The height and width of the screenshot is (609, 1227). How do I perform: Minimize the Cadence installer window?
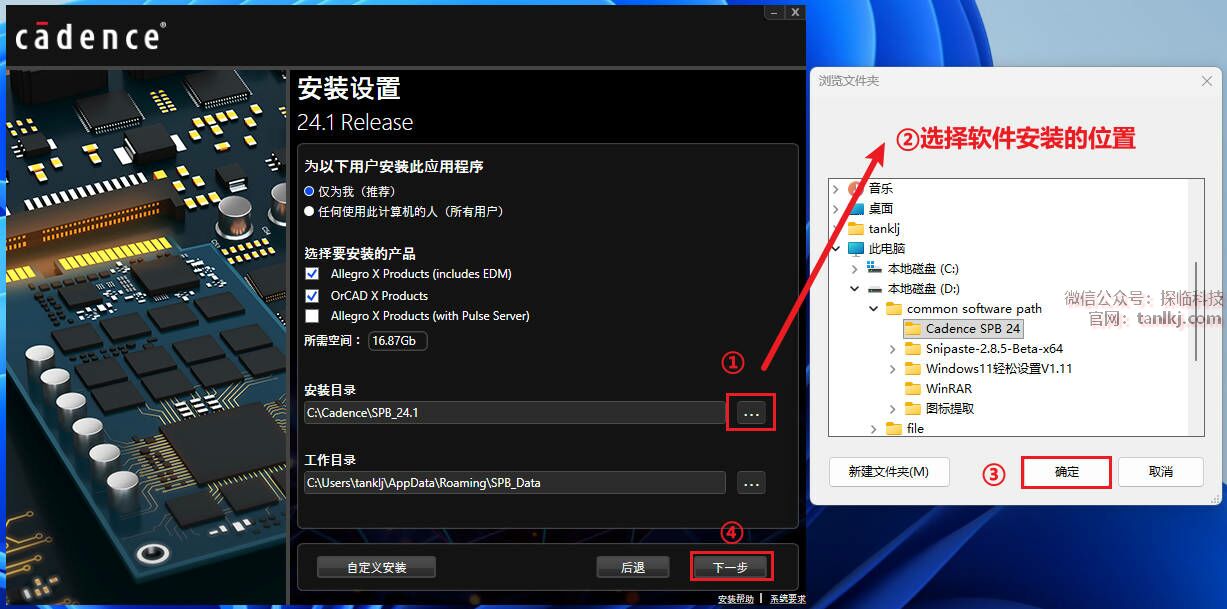tap(775, 12)
